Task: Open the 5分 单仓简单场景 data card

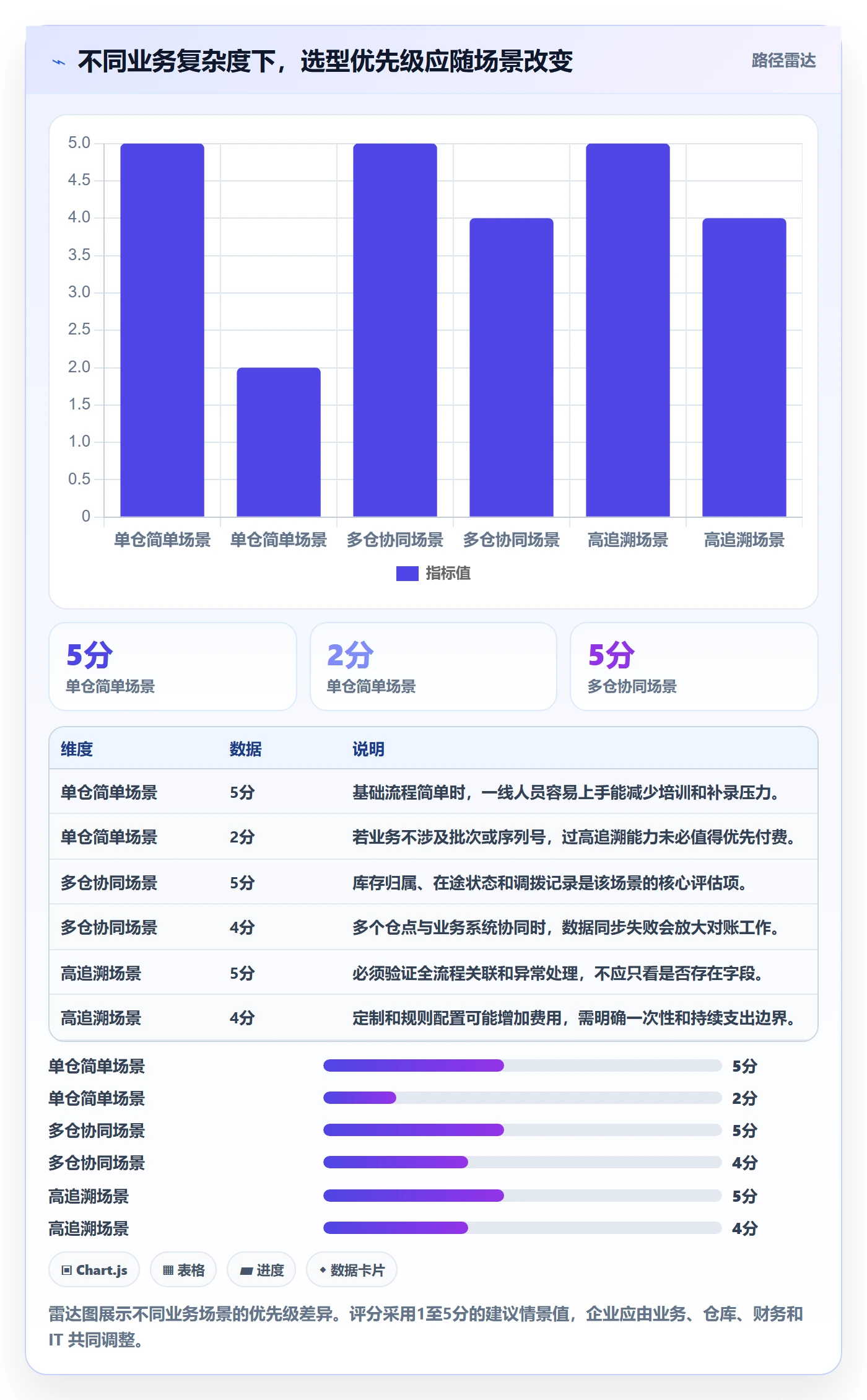Action: (x=173, y=667)
